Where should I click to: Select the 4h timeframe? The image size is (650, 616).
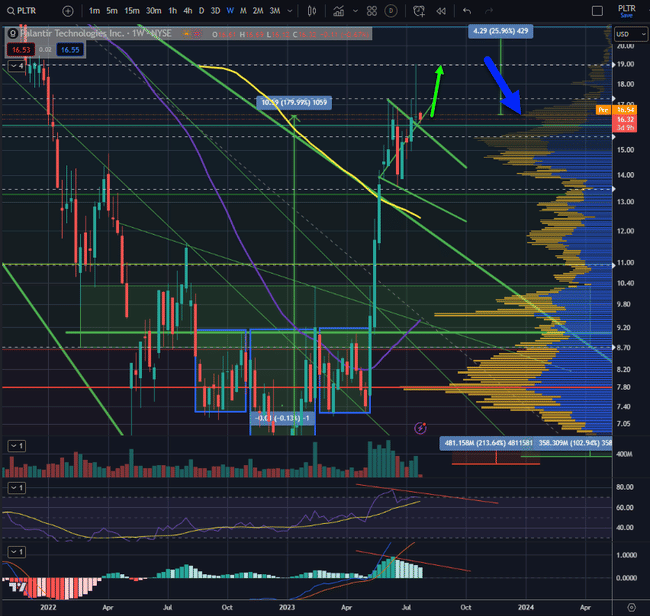(x=187, y=10)
